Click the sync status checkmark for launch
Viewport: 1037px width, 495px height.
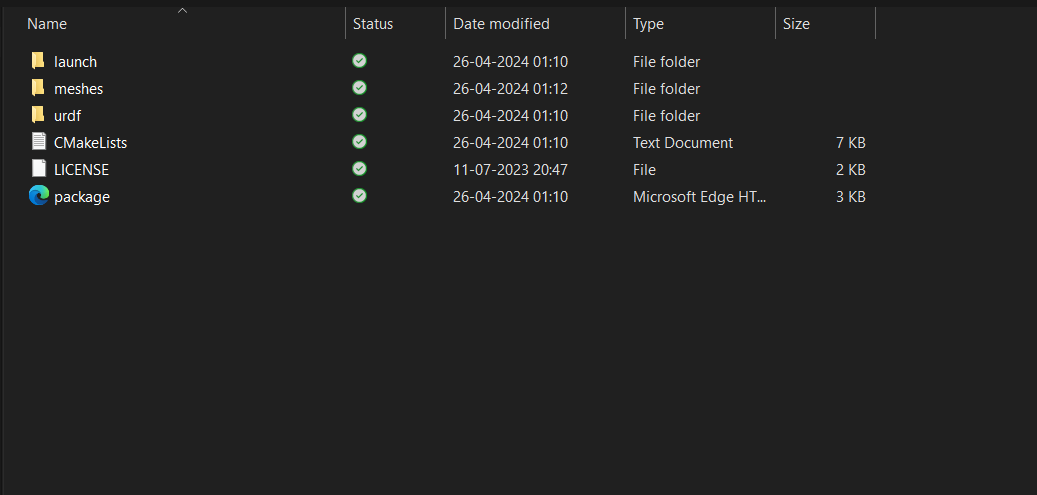click(359, 61)
